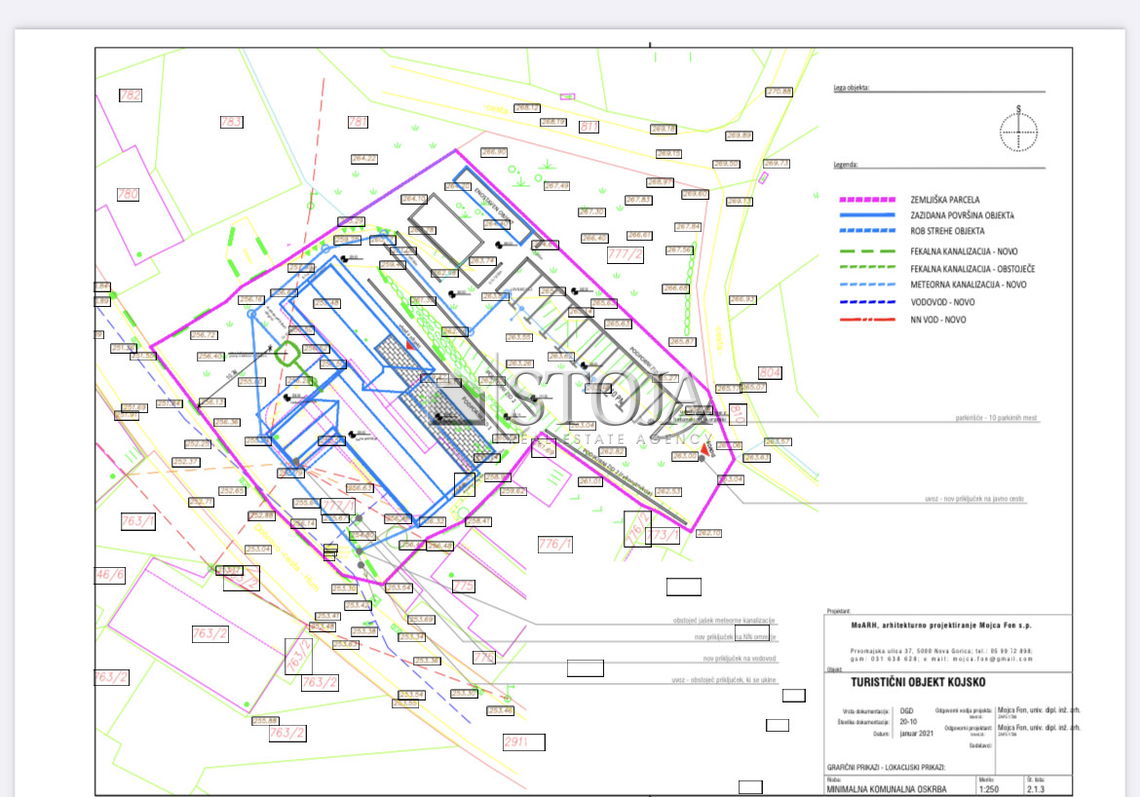Select the legend text ROB STREHE OBJEKTA

click(947, 231)
